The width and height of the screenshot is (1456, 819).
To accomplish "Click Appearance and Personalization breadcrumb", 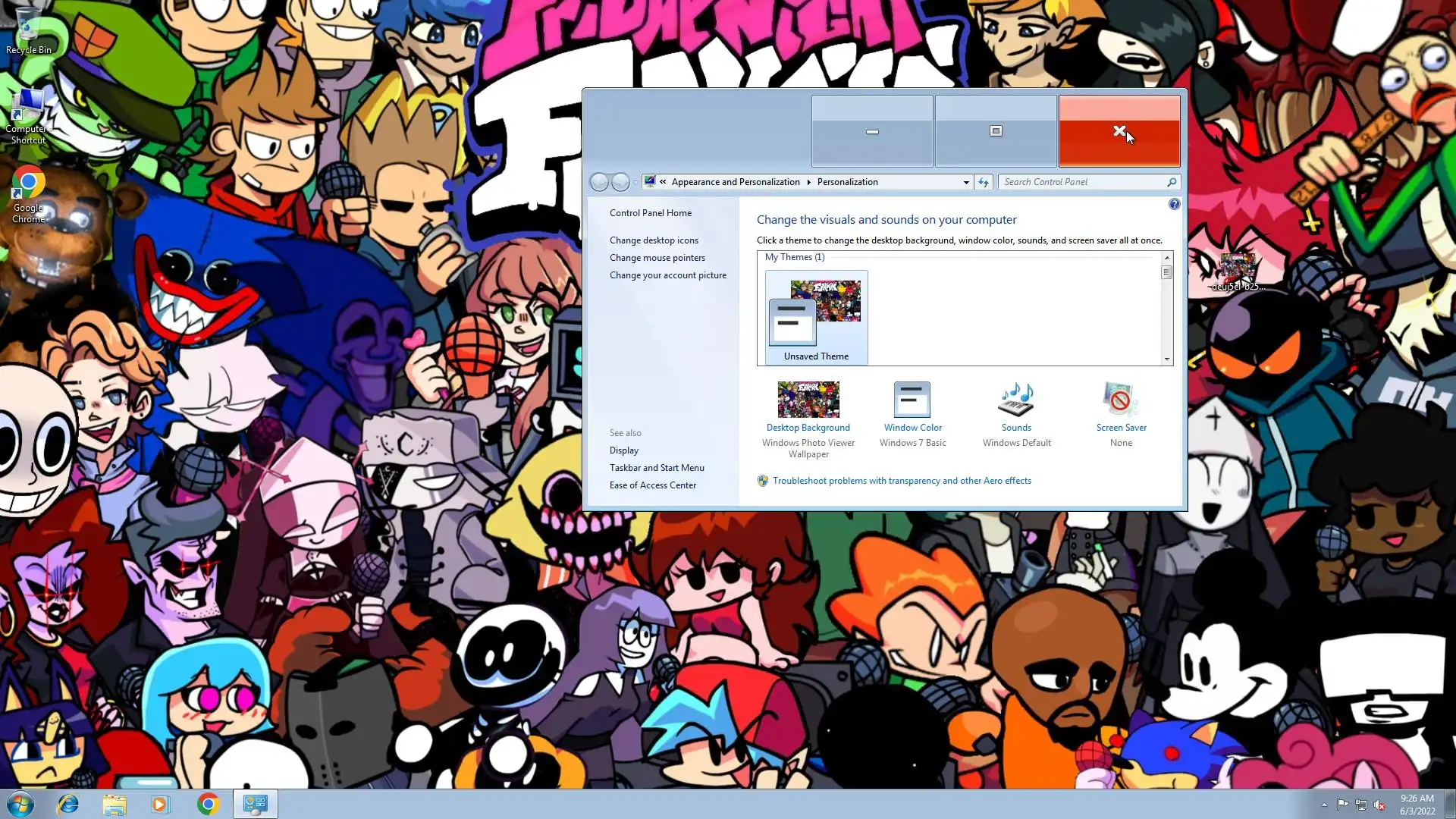I will point(735,182).
